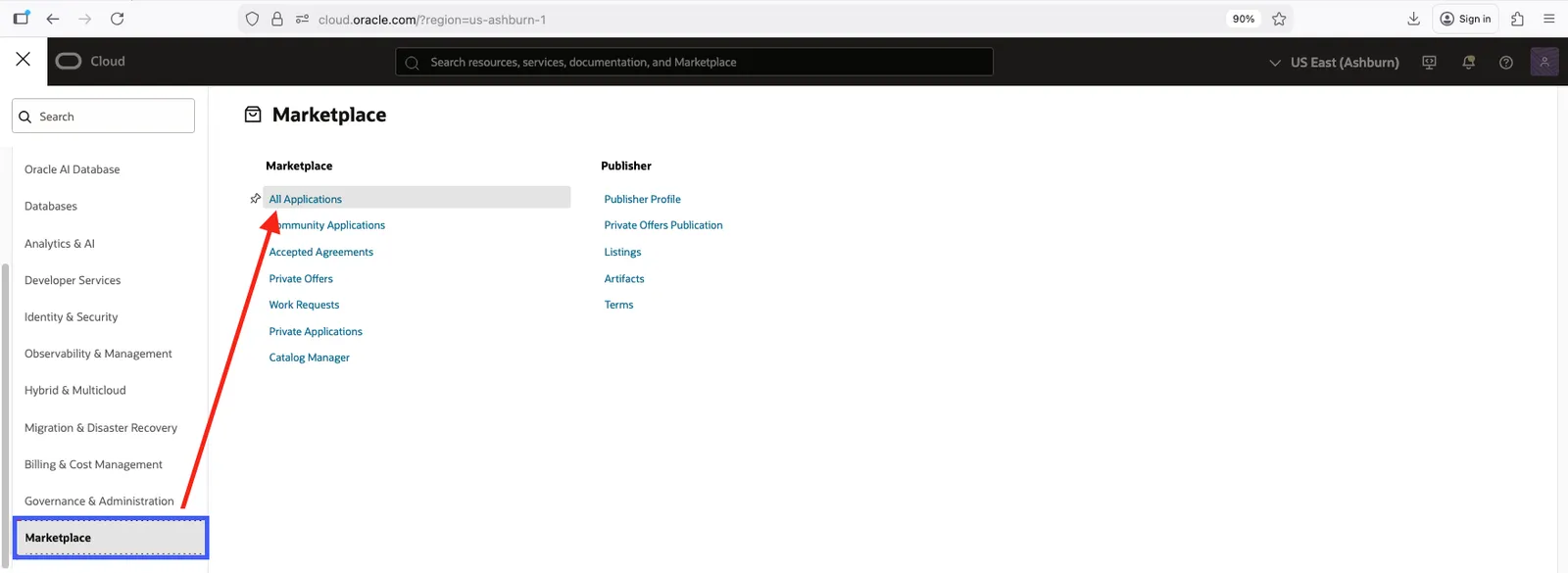Reload the page with the refresh icon
The width and height of the screenshot is (1568, 573).
point(117,19)
